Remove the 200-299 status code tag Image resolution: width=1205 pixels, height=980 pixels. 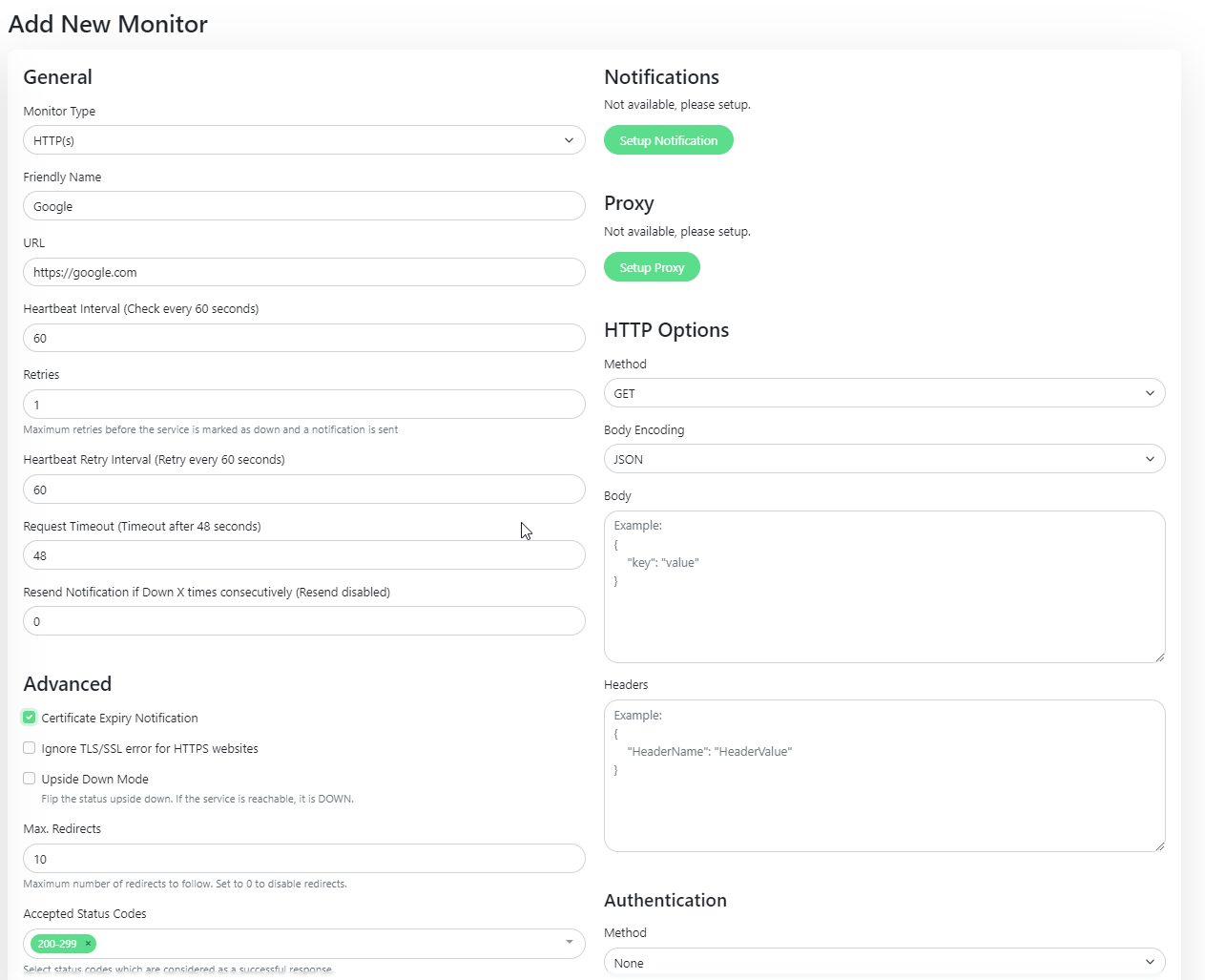coord(88,944)
